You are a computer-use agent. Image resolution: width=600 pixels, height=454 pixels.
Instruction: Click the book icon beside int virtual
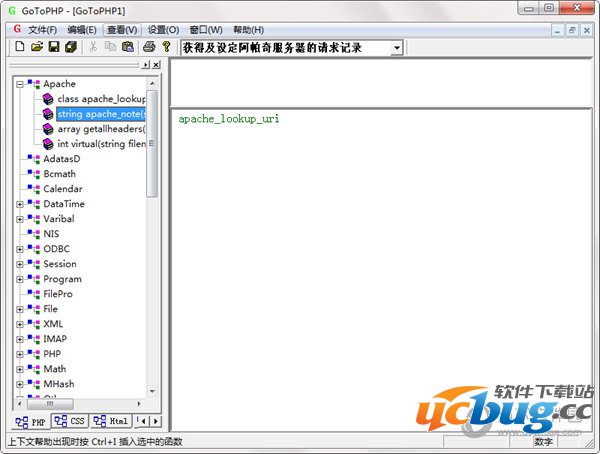(x=48, y=144)
